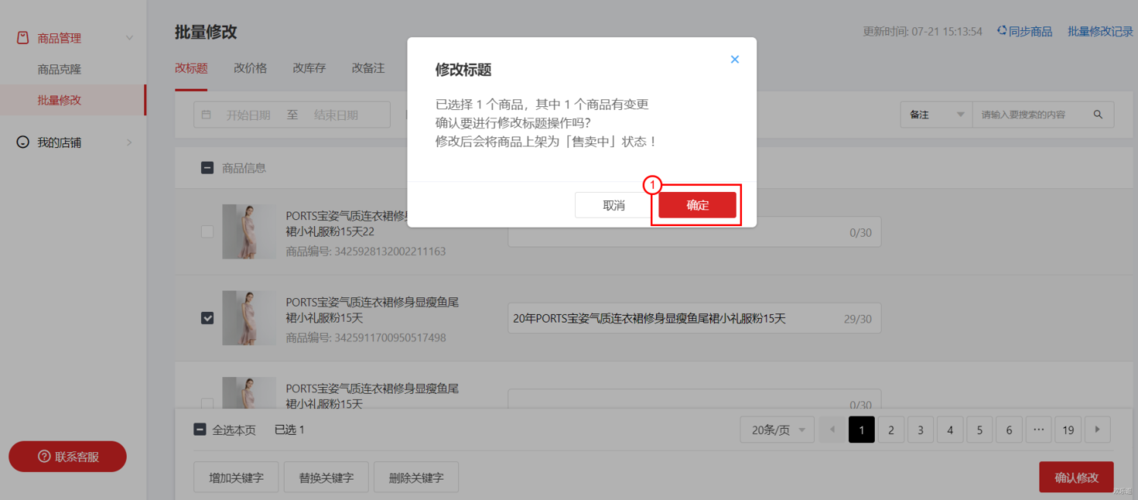This screenshot has width=1138, height=500.
Task: Click the 商品管理 bag icon
Action: pyautogui.click(x=22, y=38)
